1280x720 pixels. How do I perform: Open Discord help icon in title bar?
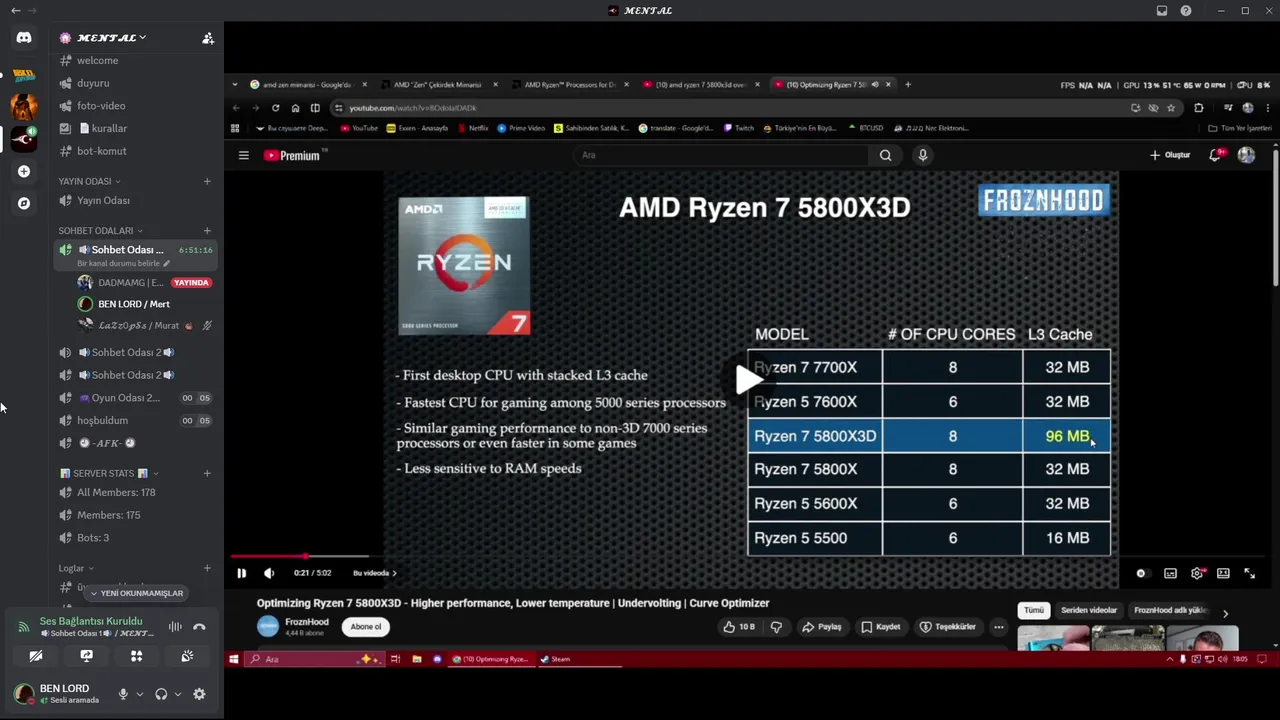tap(1186, 11)
